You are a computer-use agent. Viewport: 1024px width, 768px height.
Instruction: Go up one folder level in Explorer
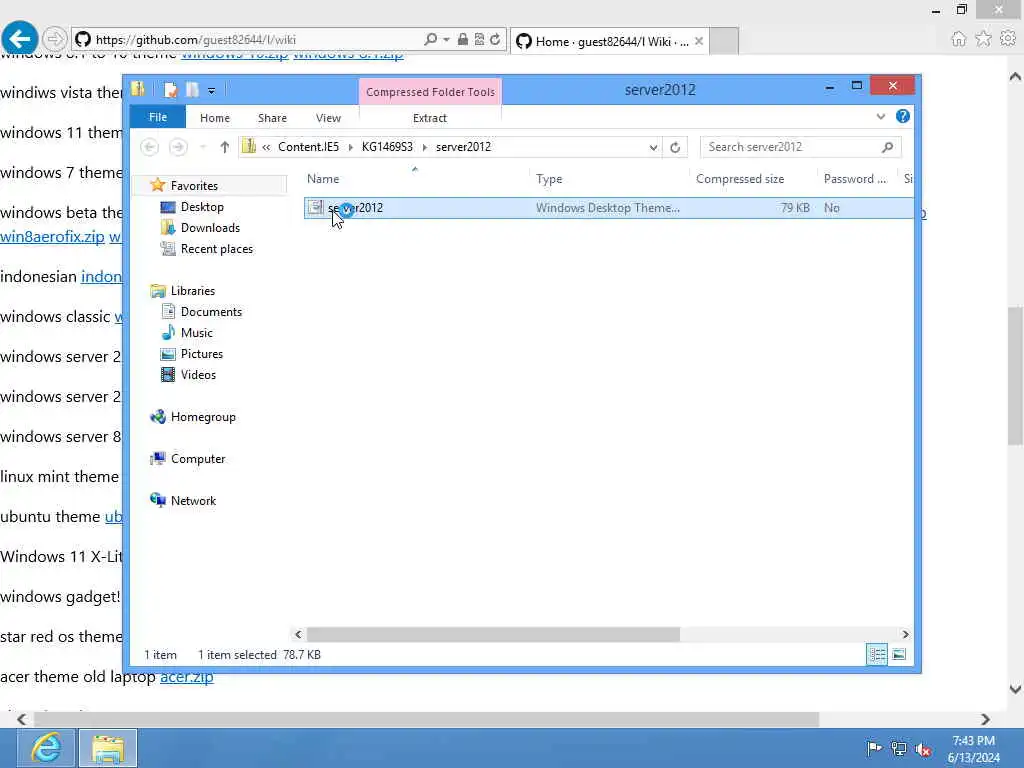coord(225,147)
